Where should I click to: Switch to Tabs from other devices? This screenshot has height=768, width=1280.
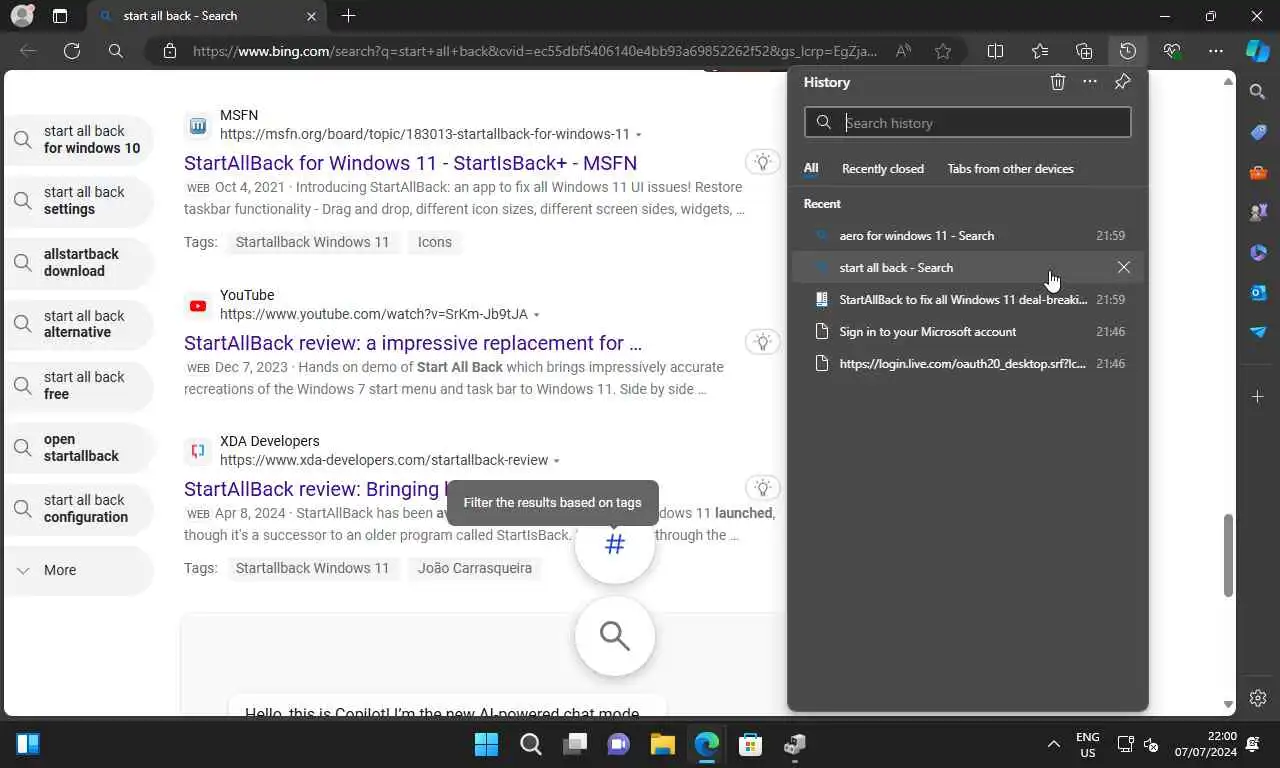coord(1011,168)
